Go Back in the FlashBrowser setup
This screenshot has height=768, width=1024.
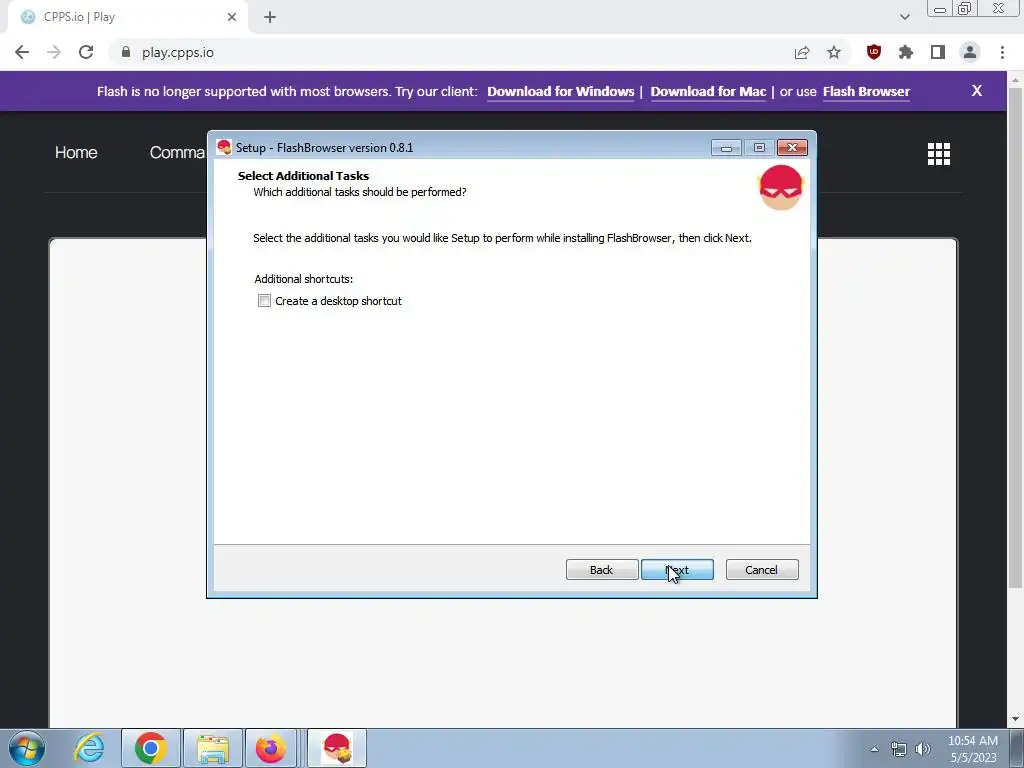pyautogui.click(x=601, y=569)
